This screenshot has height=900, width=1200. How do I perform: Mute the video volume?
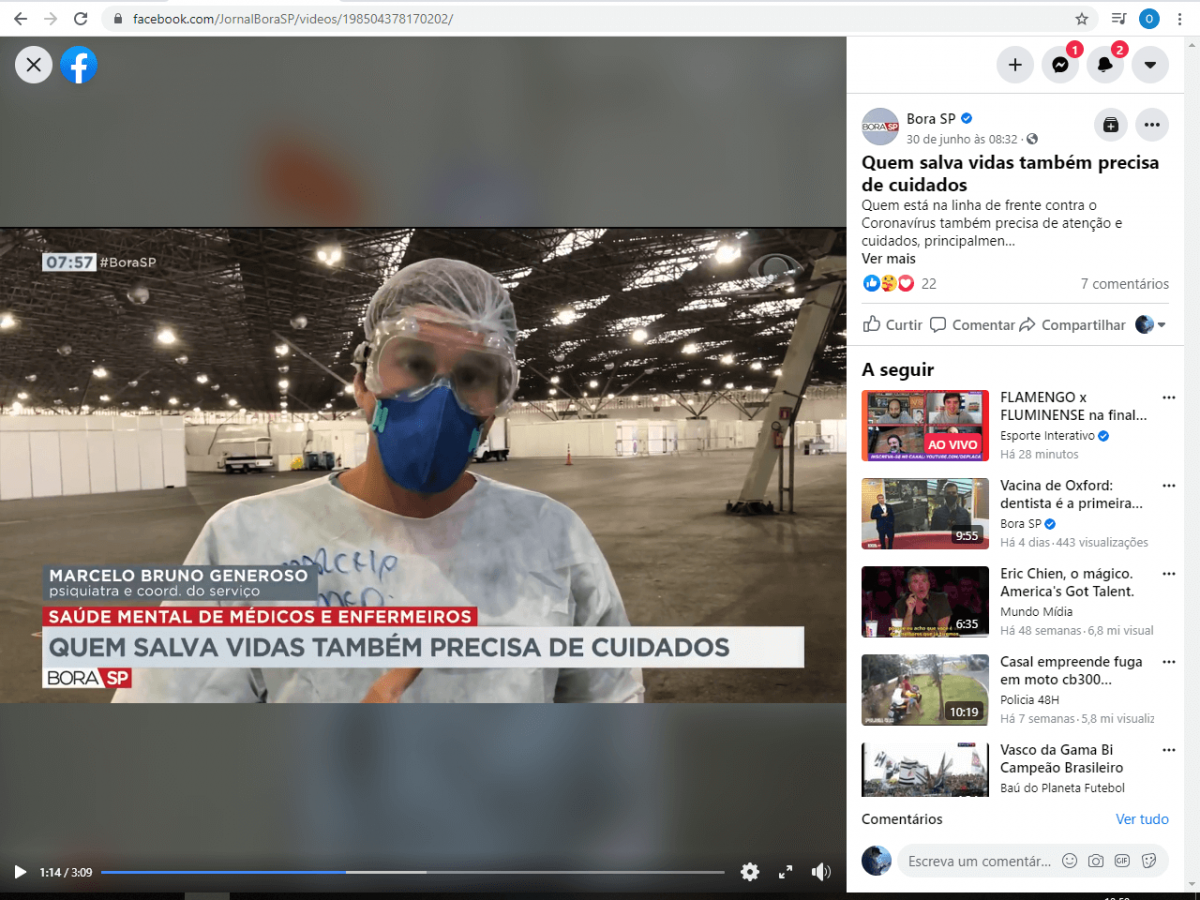[x=821, y=872]
